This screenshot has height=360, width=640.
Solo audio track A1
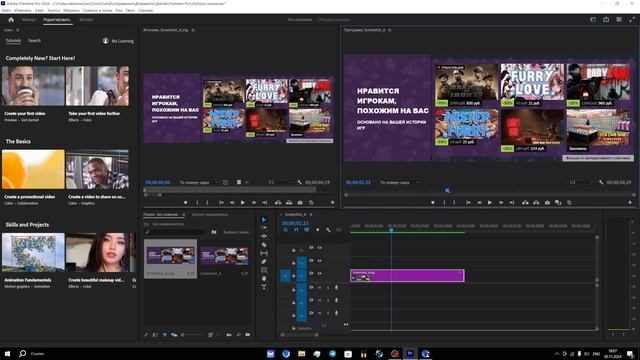328,288
